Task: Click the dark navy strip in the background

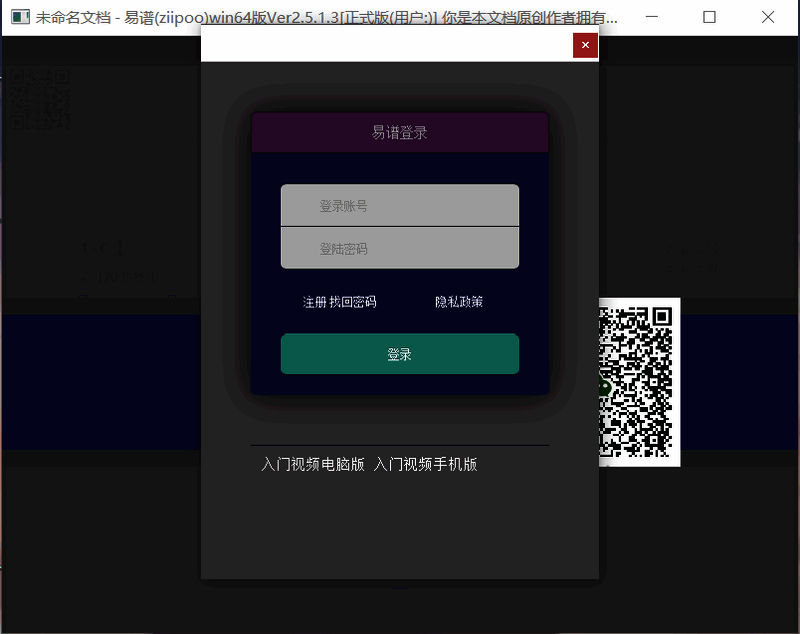Action: [100, 380]
